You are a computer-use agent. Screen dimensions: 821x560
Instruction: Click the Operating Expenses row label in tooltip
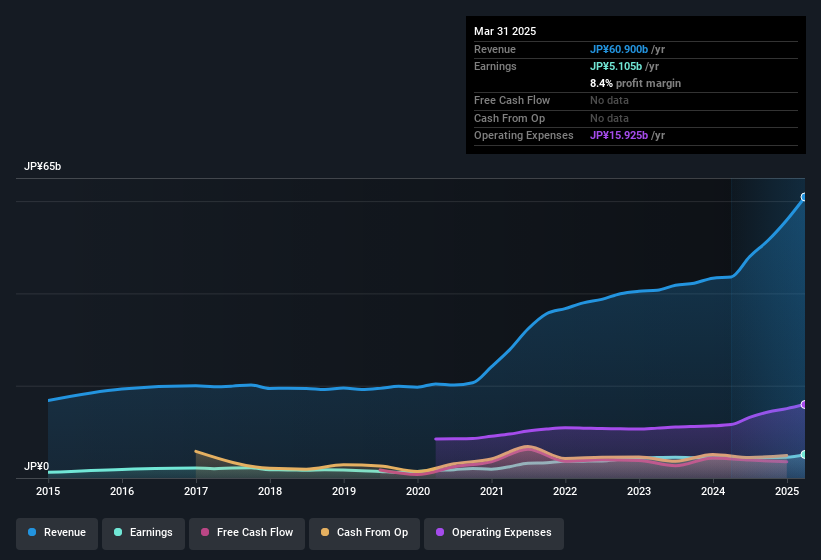pos(524,136)
